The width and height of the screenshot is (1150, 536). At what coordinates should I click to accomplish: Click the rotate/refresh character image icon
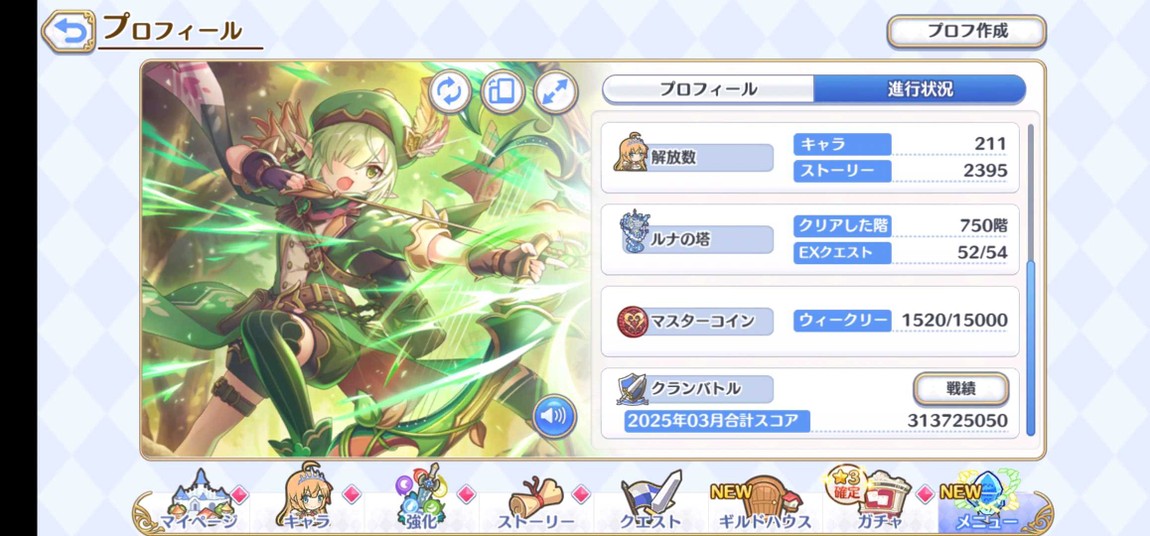pyautogui.click(x=450, y=92)
